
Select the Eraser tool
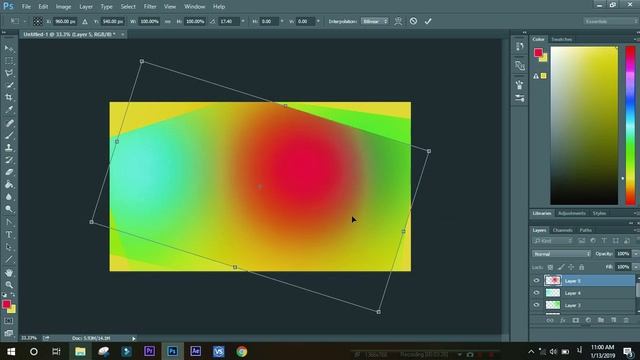click(9, 172)
